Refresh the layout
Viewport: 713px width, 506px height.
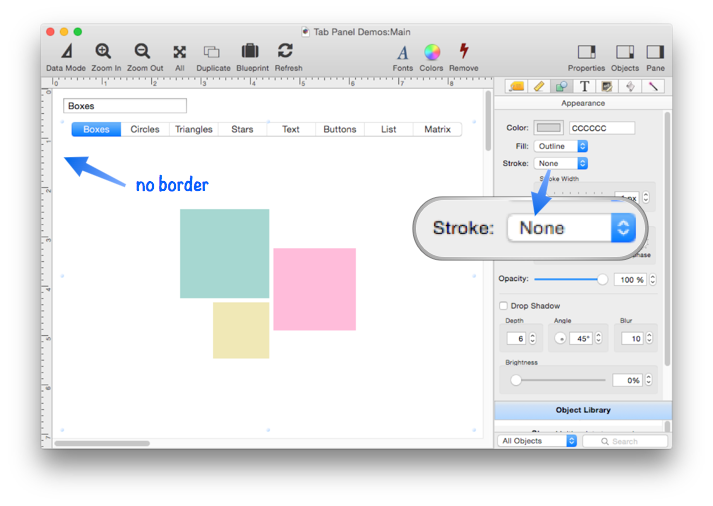tap(286, 51)
